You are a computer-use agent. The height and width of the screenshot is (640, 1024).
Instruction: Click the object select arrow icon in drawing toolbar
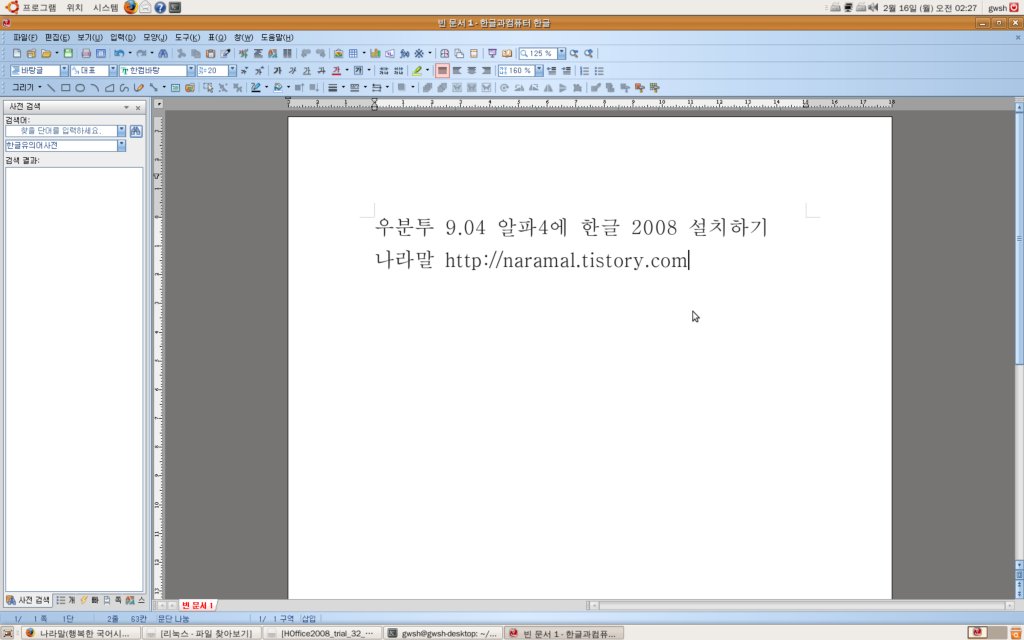click(208, 88)
